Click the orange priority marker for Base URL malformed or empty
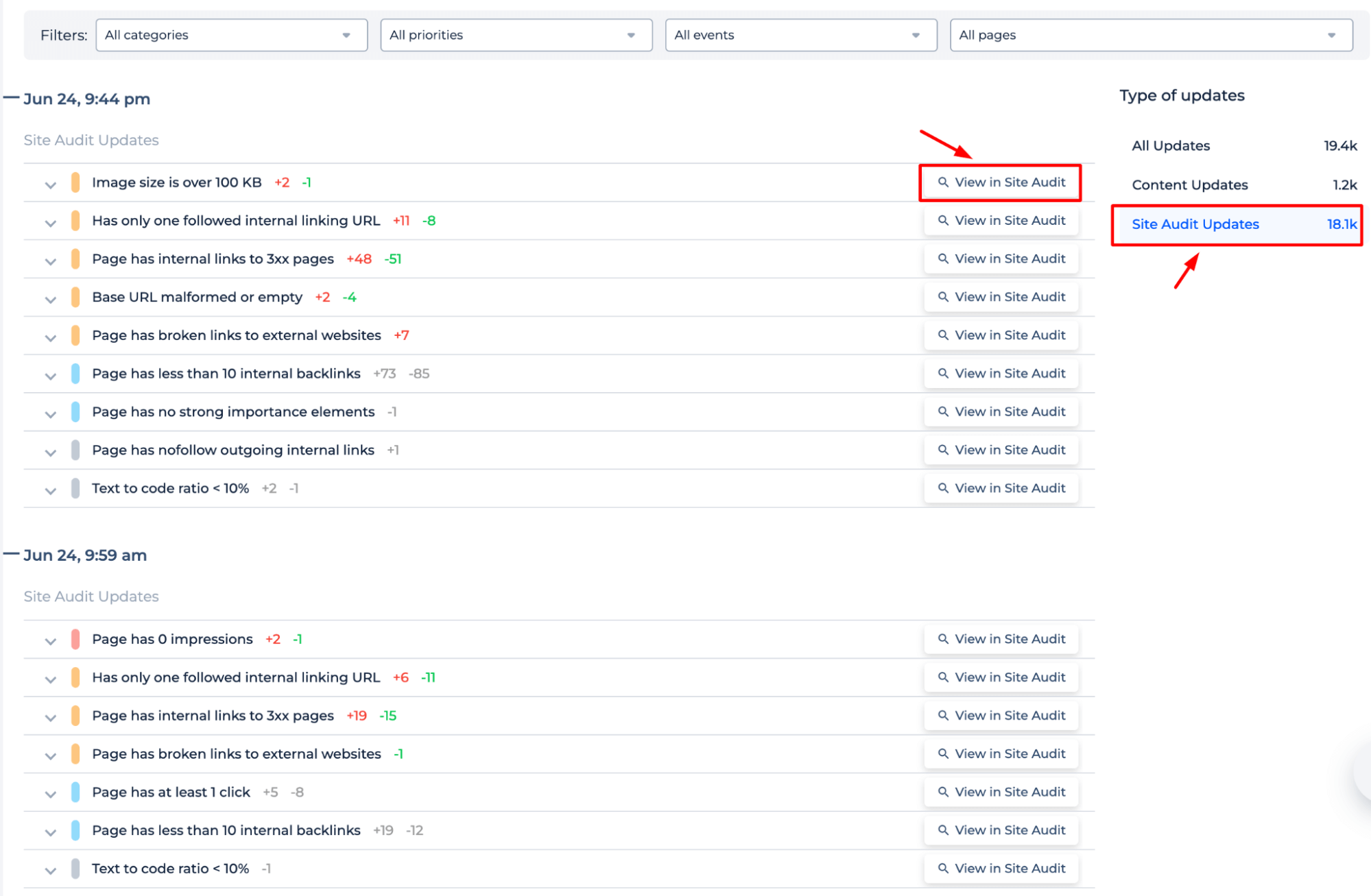Screen dimensions: 1371x896 point(75,297)
